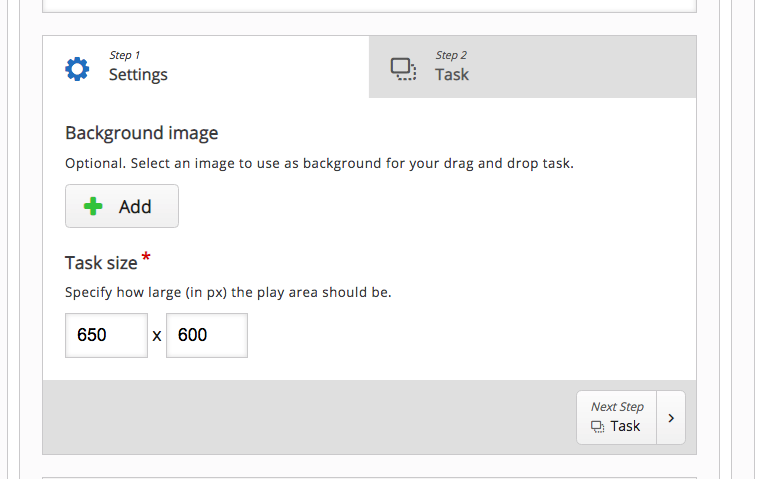
Task: Click the italic Next Step label
Action: click(617, 407)
